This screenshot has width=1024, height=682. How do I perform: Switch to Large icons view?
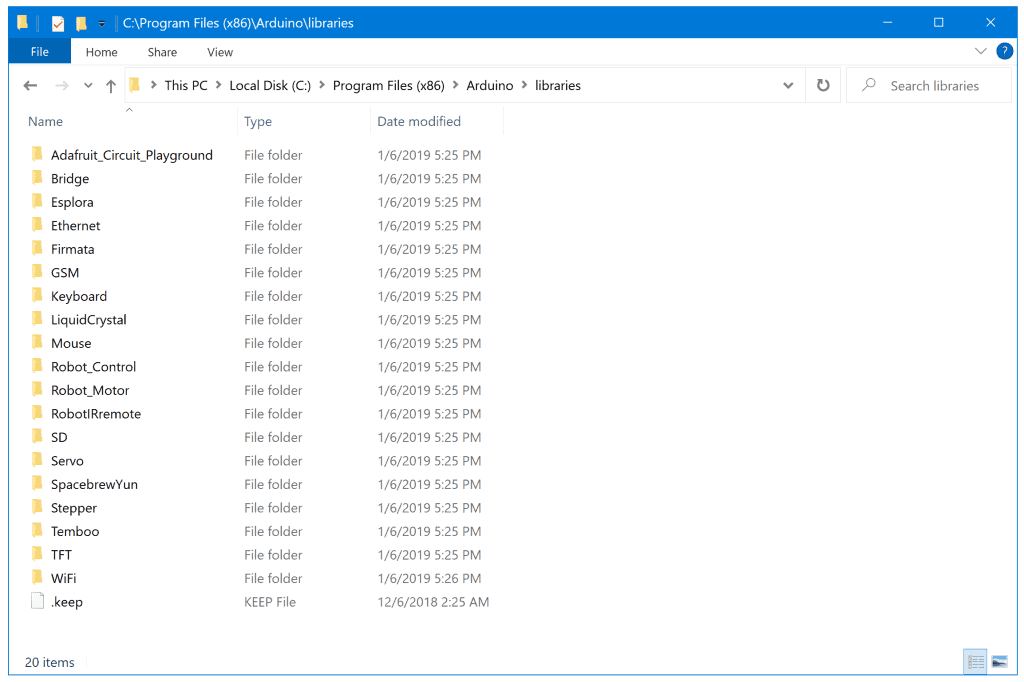[999, 662]
